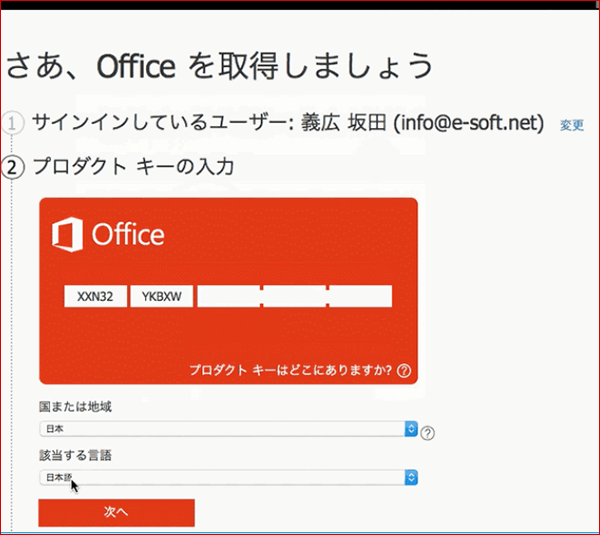Click the fourth empty product key field
This screenshot has width=600, height=535.
pos(294,297)
